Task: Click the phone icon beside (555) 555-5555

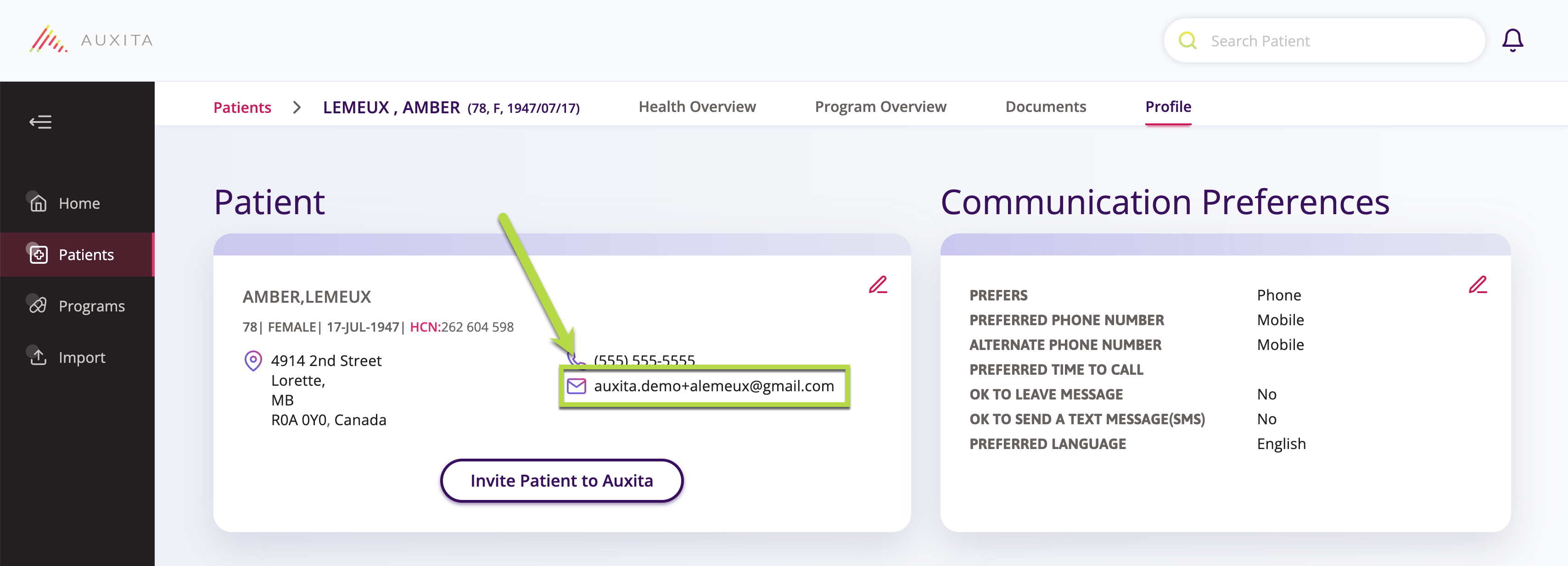Action: pyautogui.click(x=576, y=360)
